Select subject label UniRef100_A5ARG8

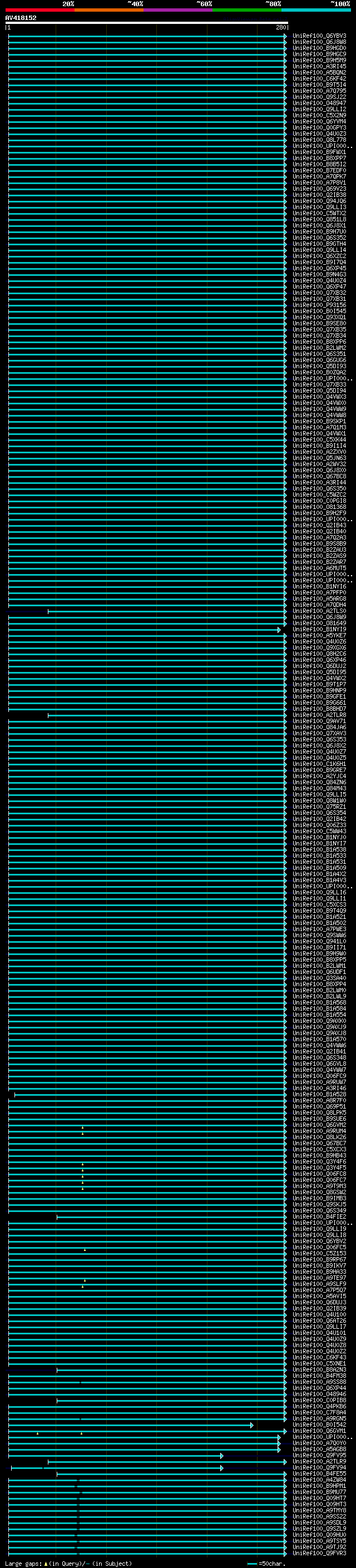319,598
